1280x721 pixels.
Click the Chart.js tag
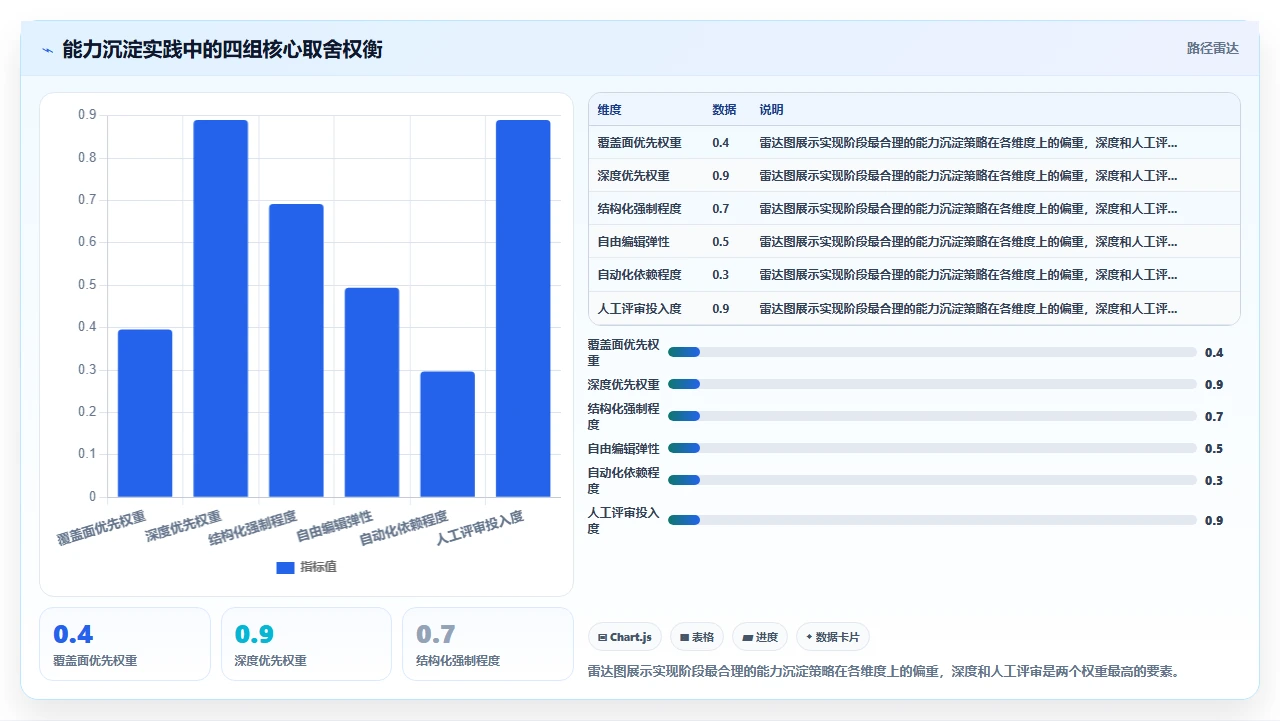tap(625, 637)
